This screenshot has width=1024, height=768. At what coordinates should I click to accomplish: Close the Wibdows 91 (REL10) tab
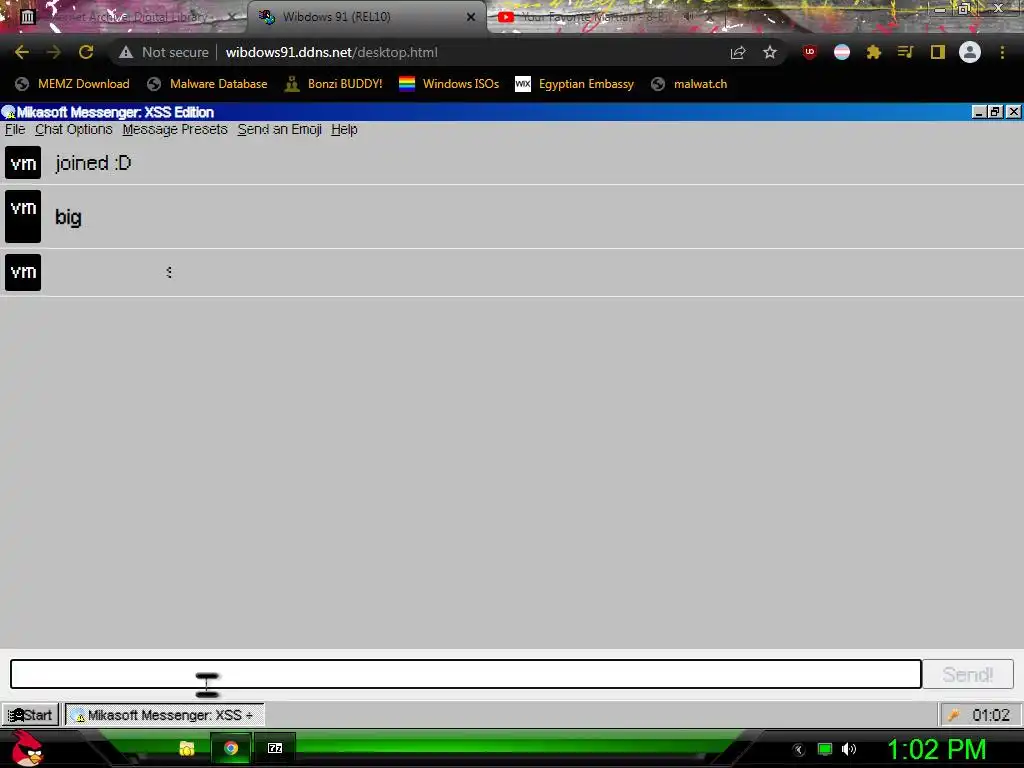tap(471, 17)
